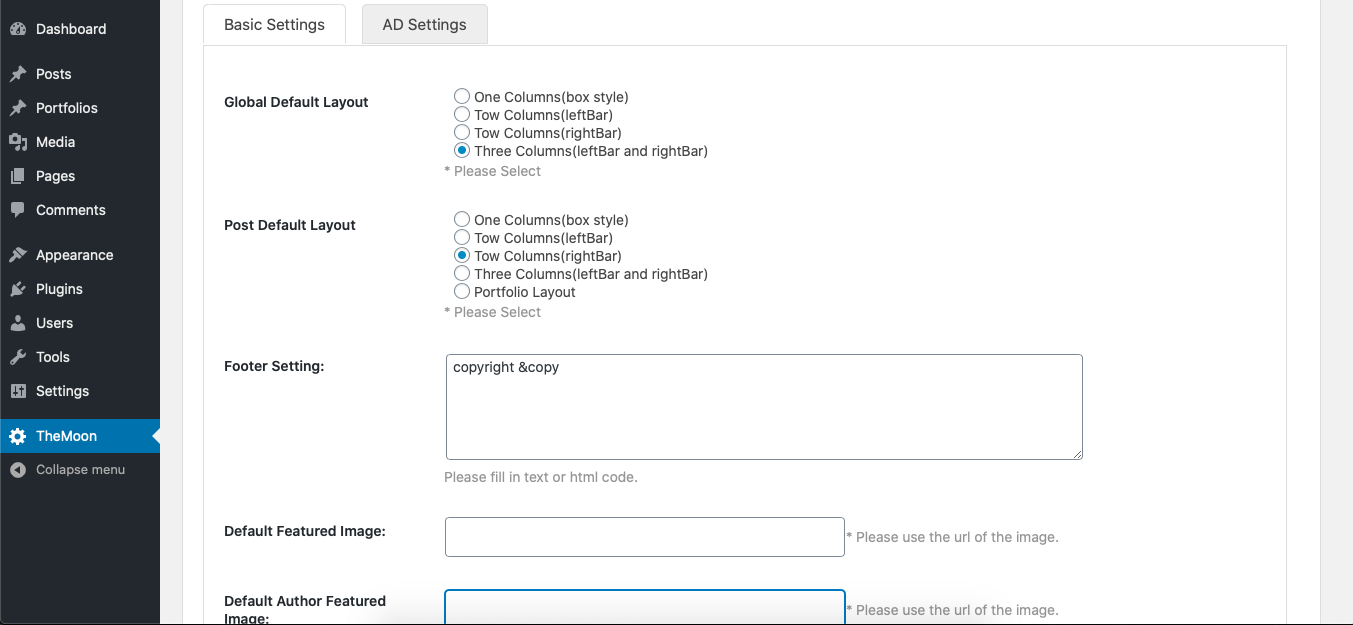Select global One Columns(box style) radio
Screen dimensions: 1353x625
click(x=462, y=97)
